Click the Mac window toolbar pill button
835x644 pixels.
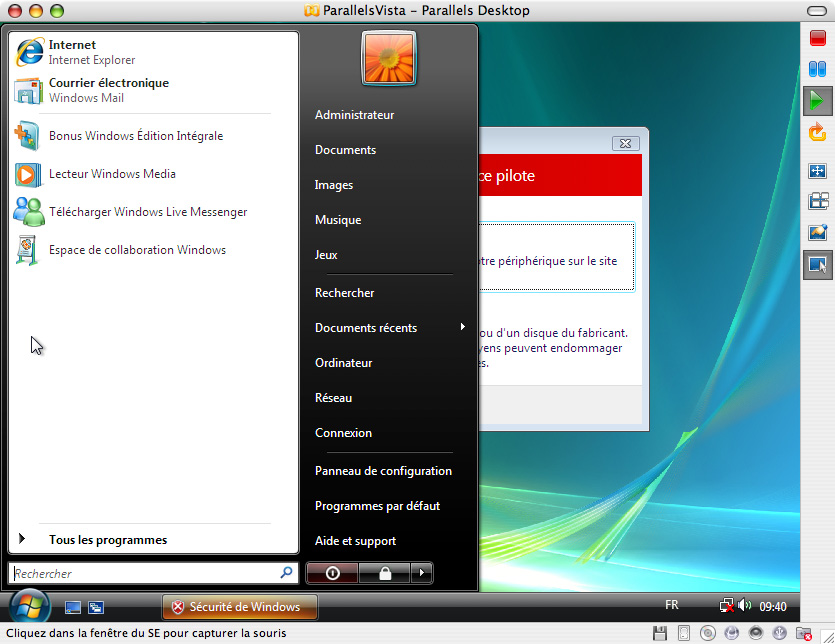pyautogui.click(x=817, y=11)
